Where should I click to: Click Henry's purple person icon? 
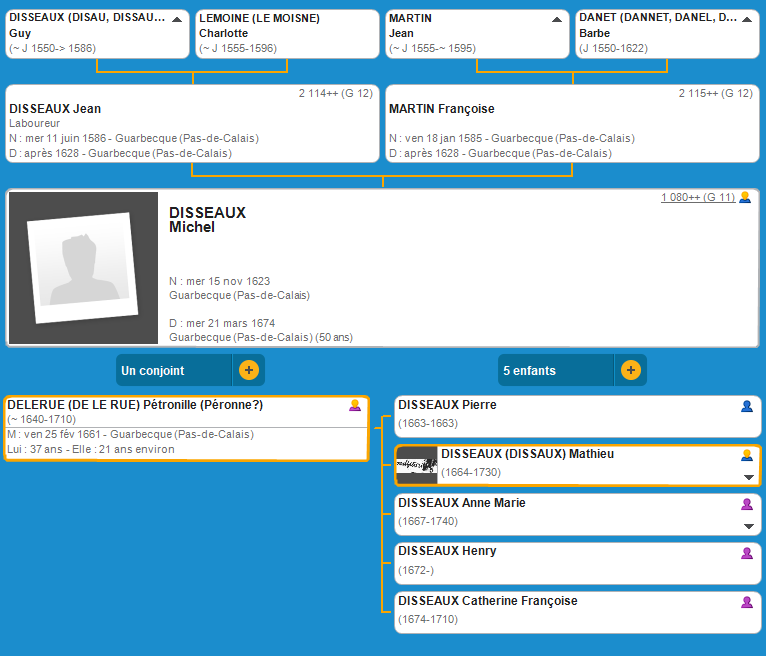[x=746, y=553]
